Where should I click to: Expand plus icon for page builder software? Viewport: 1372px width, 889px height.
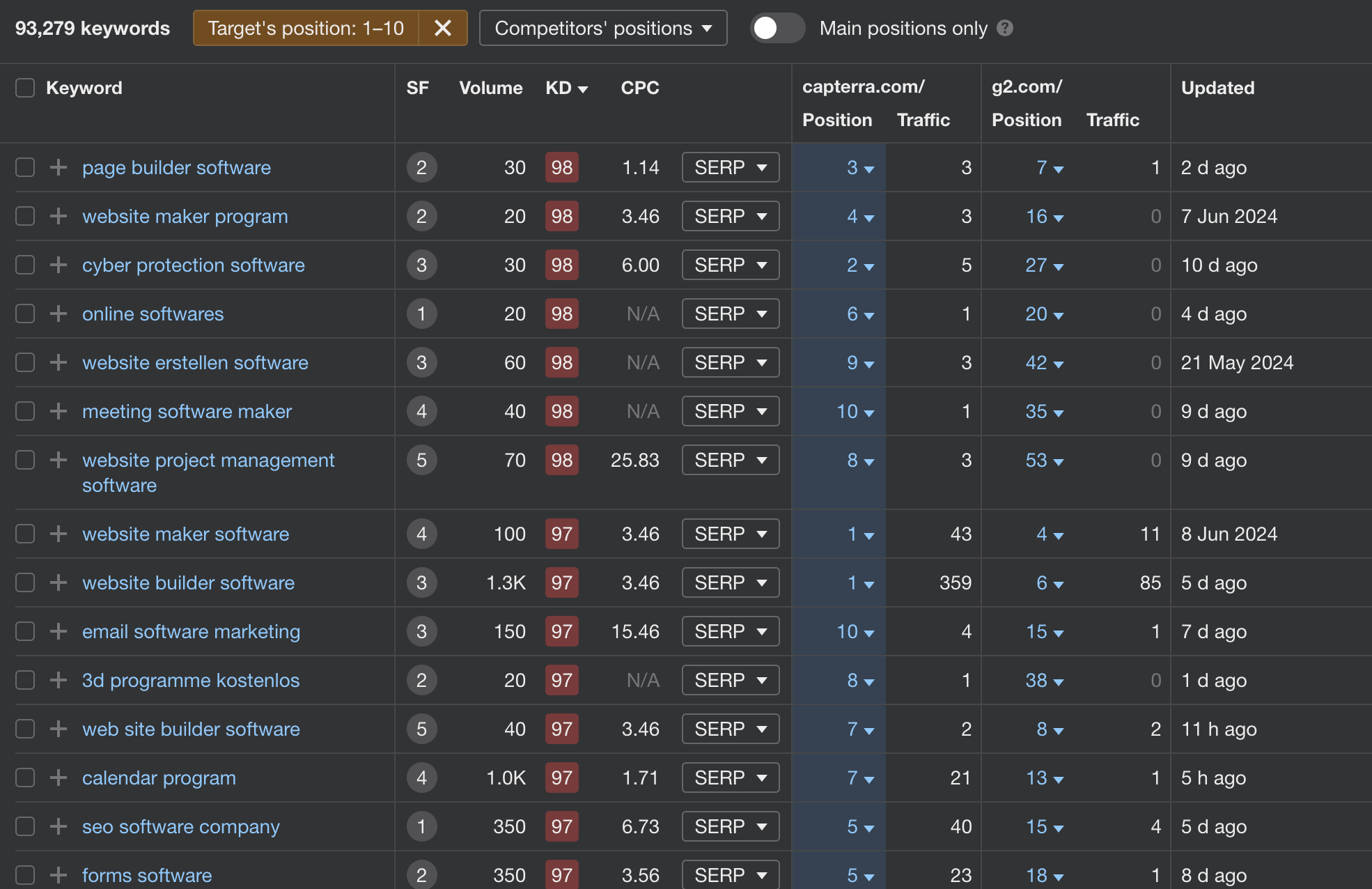click(59, 167)
